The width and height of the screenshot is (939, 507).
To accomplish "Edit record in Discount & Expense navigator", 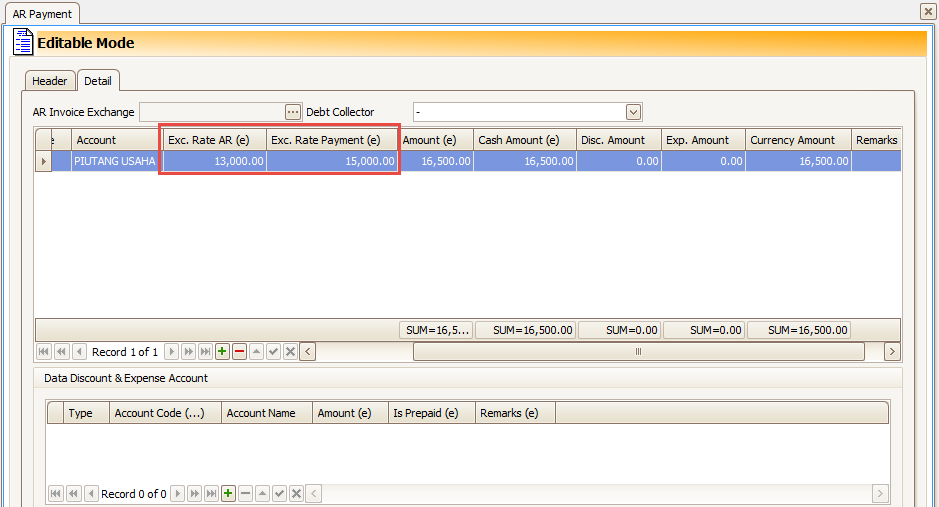I will point(262,493).
